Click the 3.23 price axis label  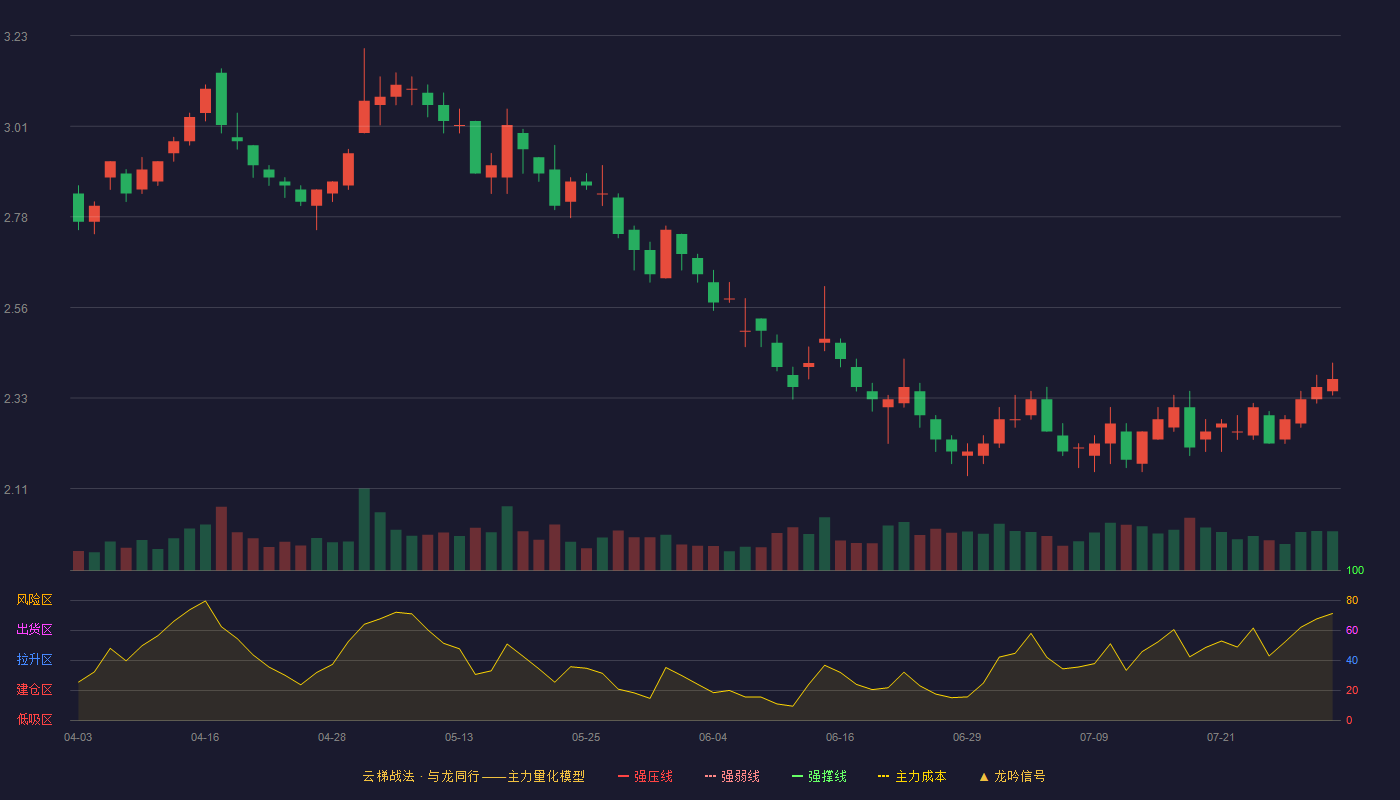click(x=15, y=37)
